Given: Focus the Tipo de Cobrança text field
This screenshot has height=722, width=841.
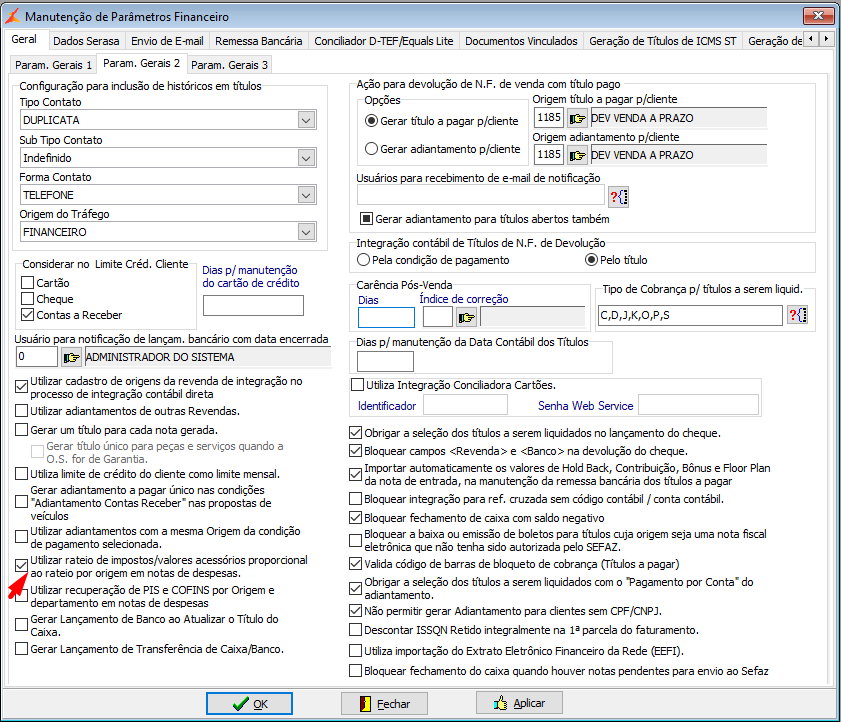Looking at the screenshot, I should [x=690, y=315].
